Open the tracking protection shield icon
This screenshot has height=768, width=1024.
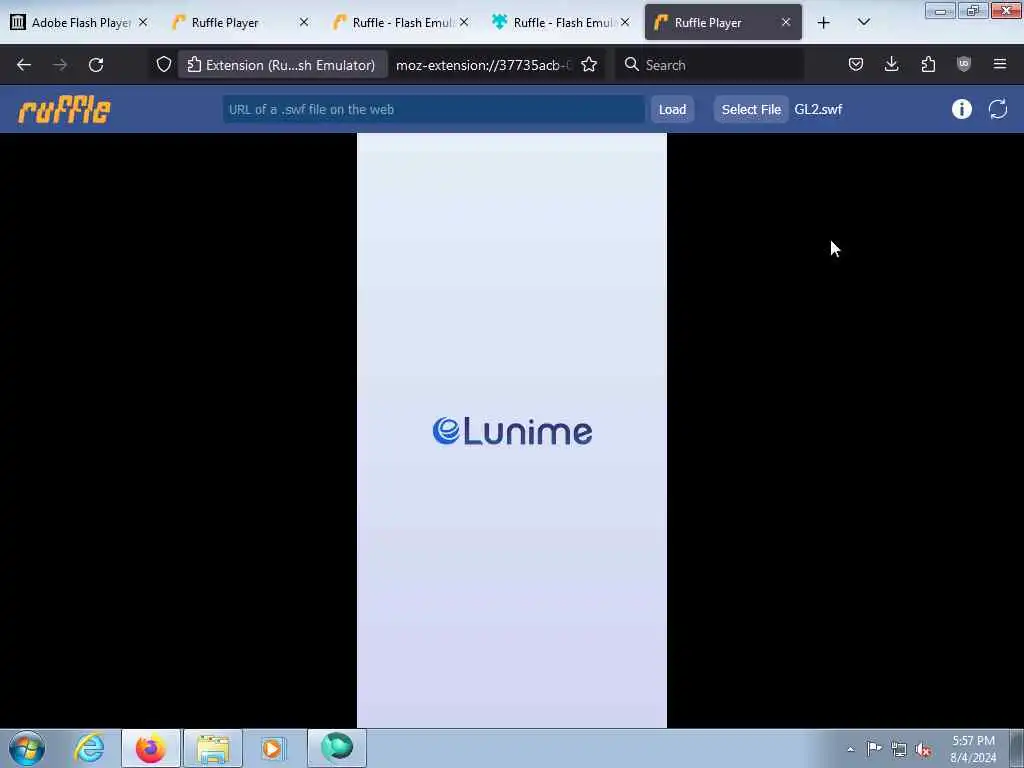pyautogui.click(x=163, y=65)
